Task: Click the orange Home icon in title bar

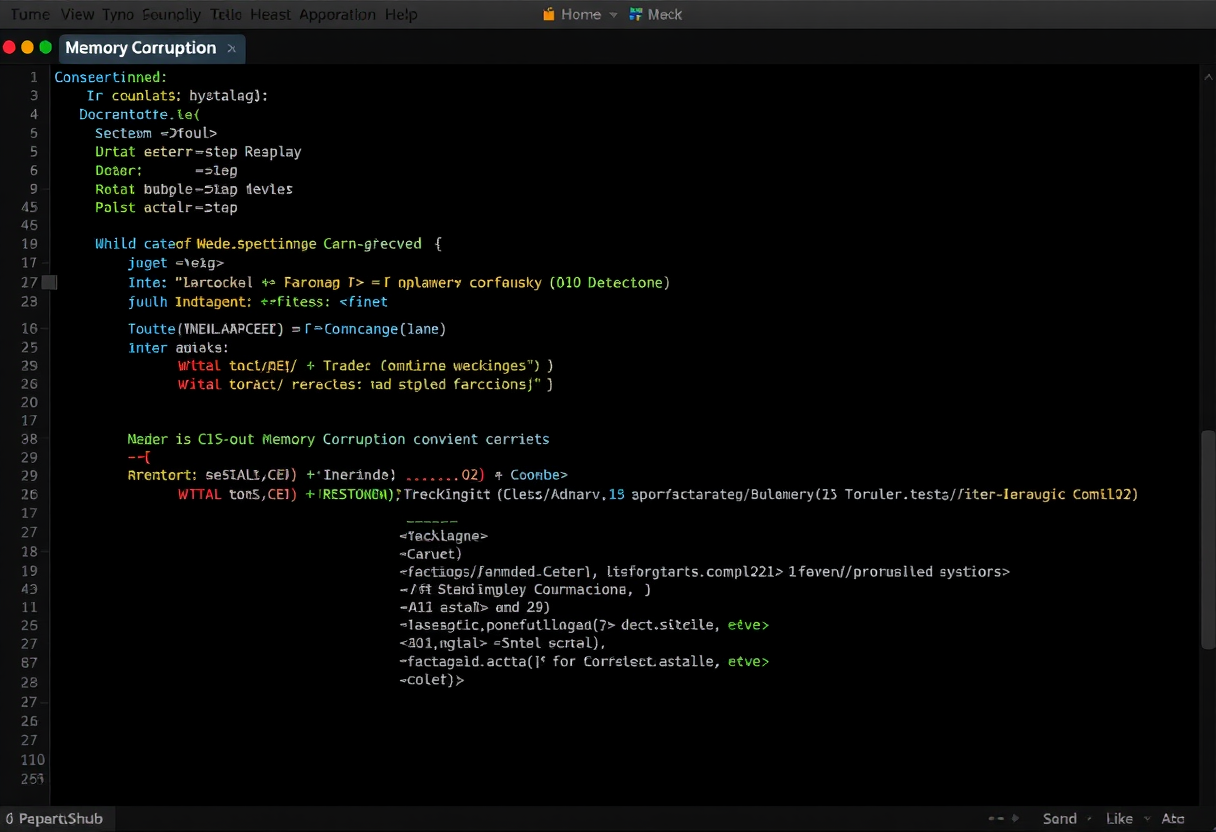Action: 548,14
